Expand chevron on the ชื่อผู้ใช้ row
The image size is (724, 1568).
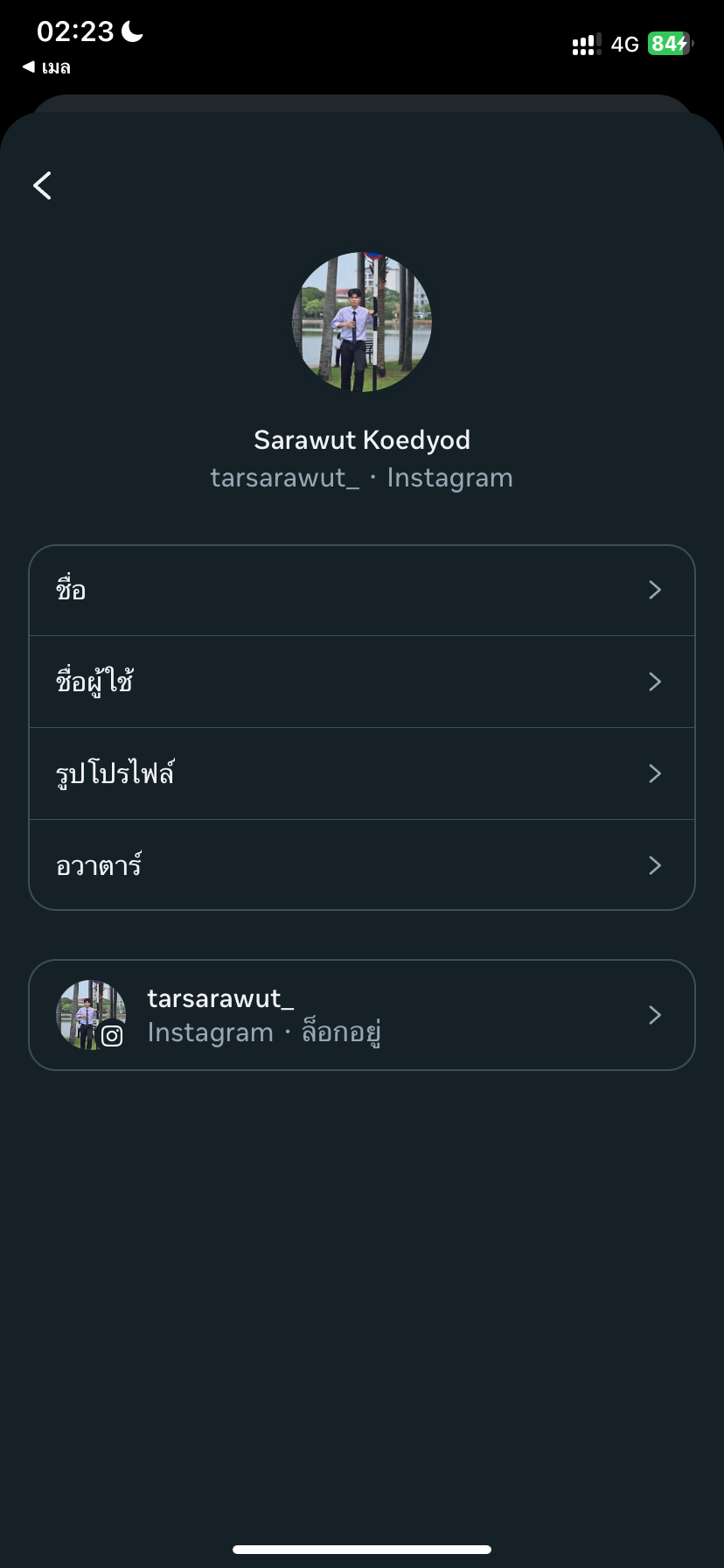[x=655, y=682]
